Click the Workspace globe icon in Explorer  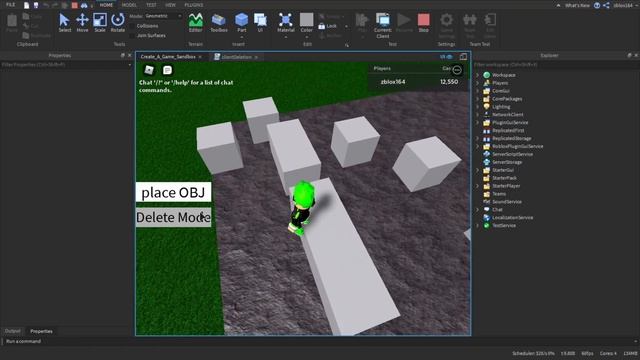point(487,75)
